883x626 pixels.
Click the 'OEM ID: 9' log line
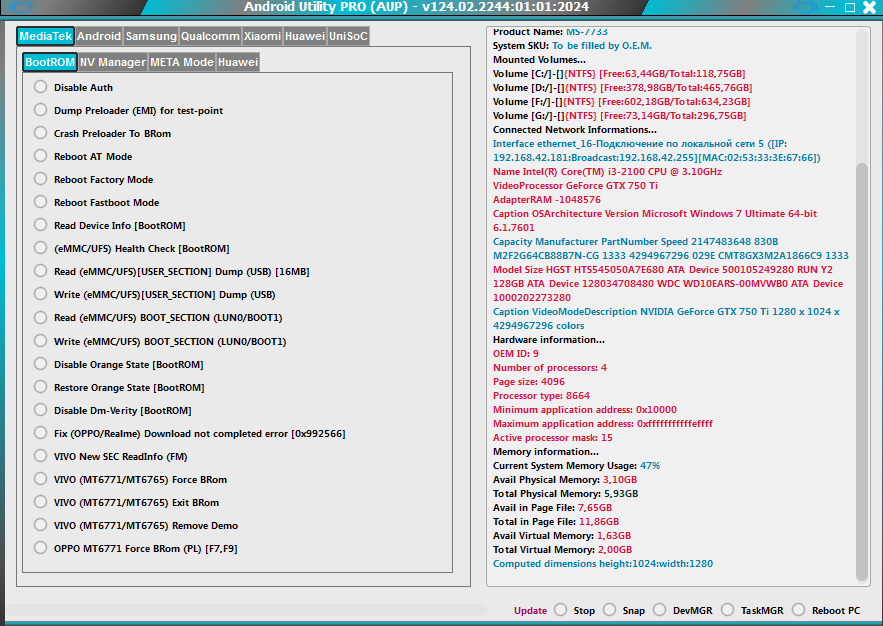tap(516, 354)
